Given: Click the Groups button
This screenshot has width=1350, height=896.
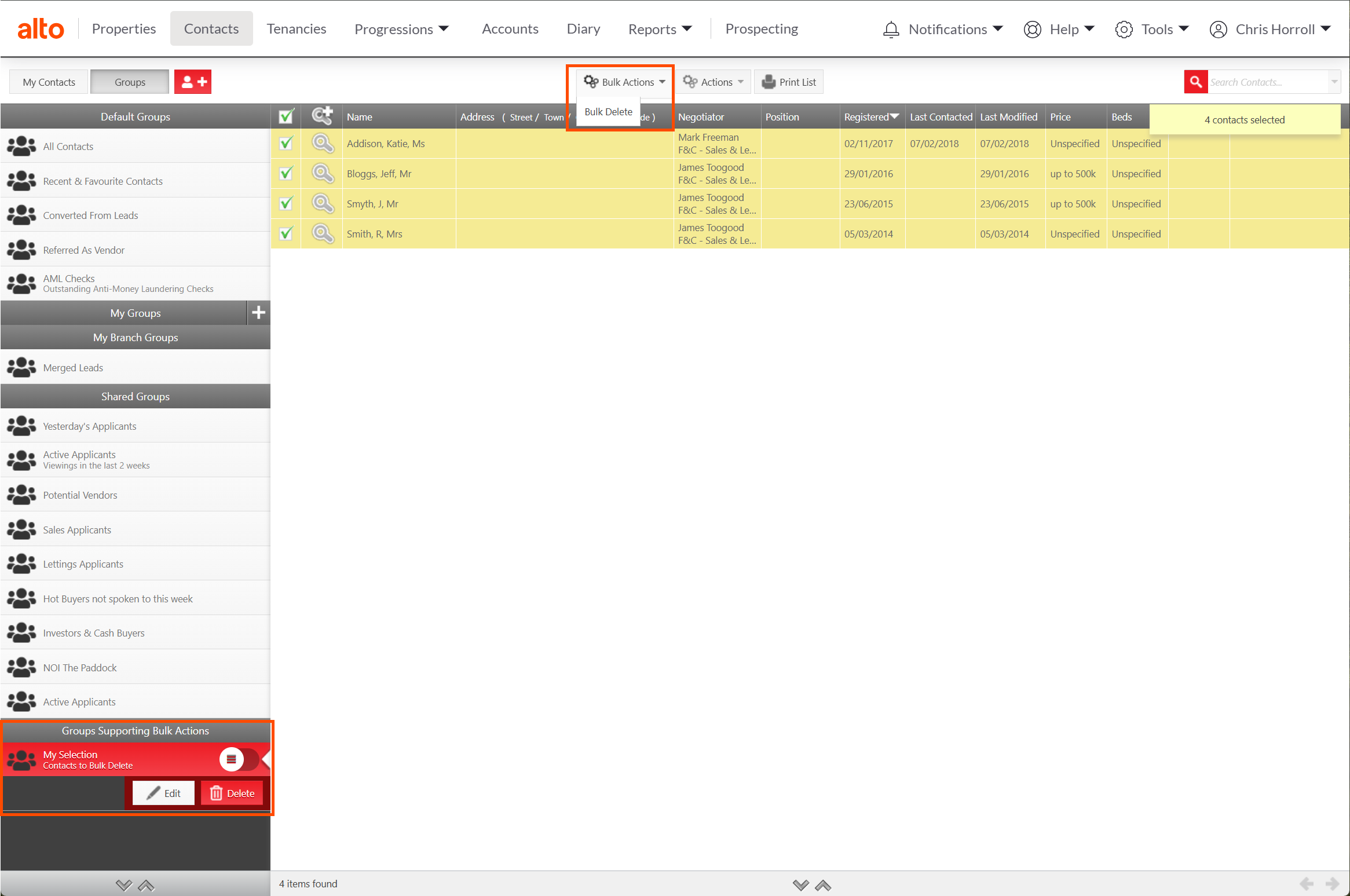Looking at the screenshot, I should 130,82.
